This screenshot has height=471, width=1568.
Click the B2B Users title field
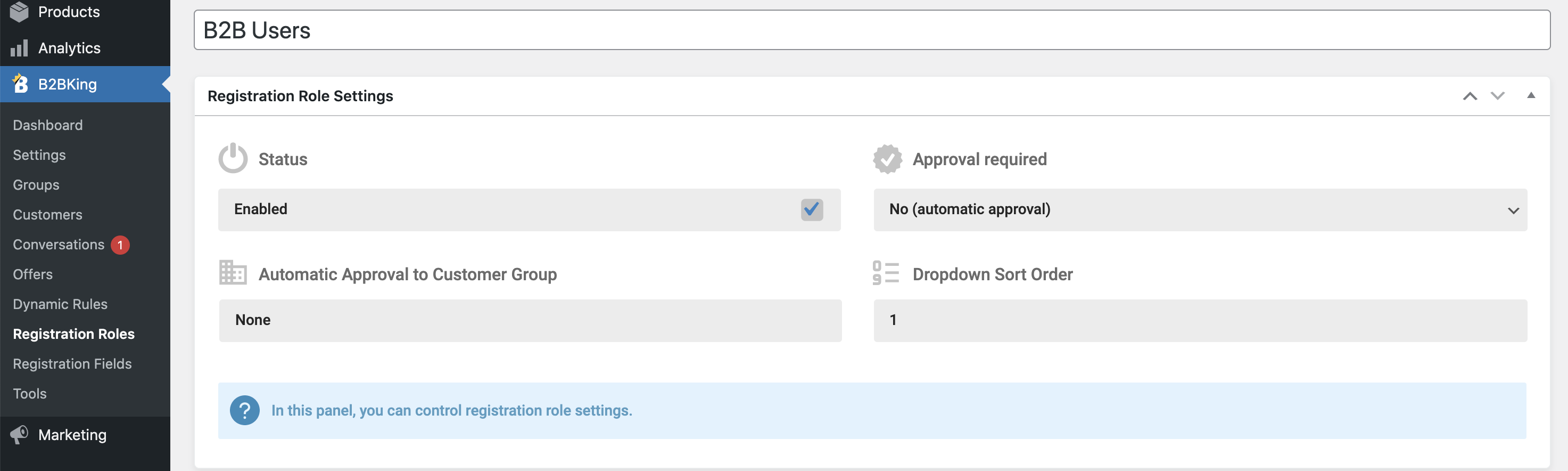872,30
